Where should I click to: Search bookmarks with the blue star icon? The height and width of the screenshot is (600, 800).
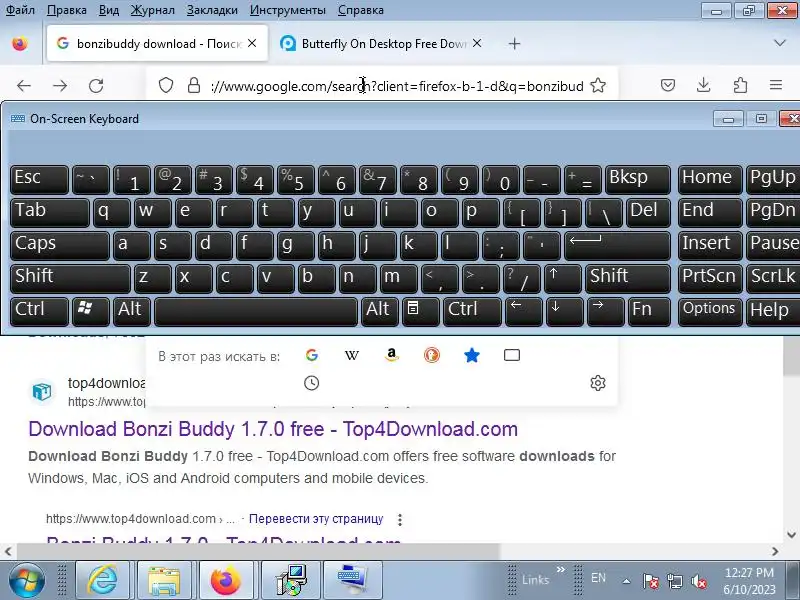pyautogui.click(x=472, y=355)
